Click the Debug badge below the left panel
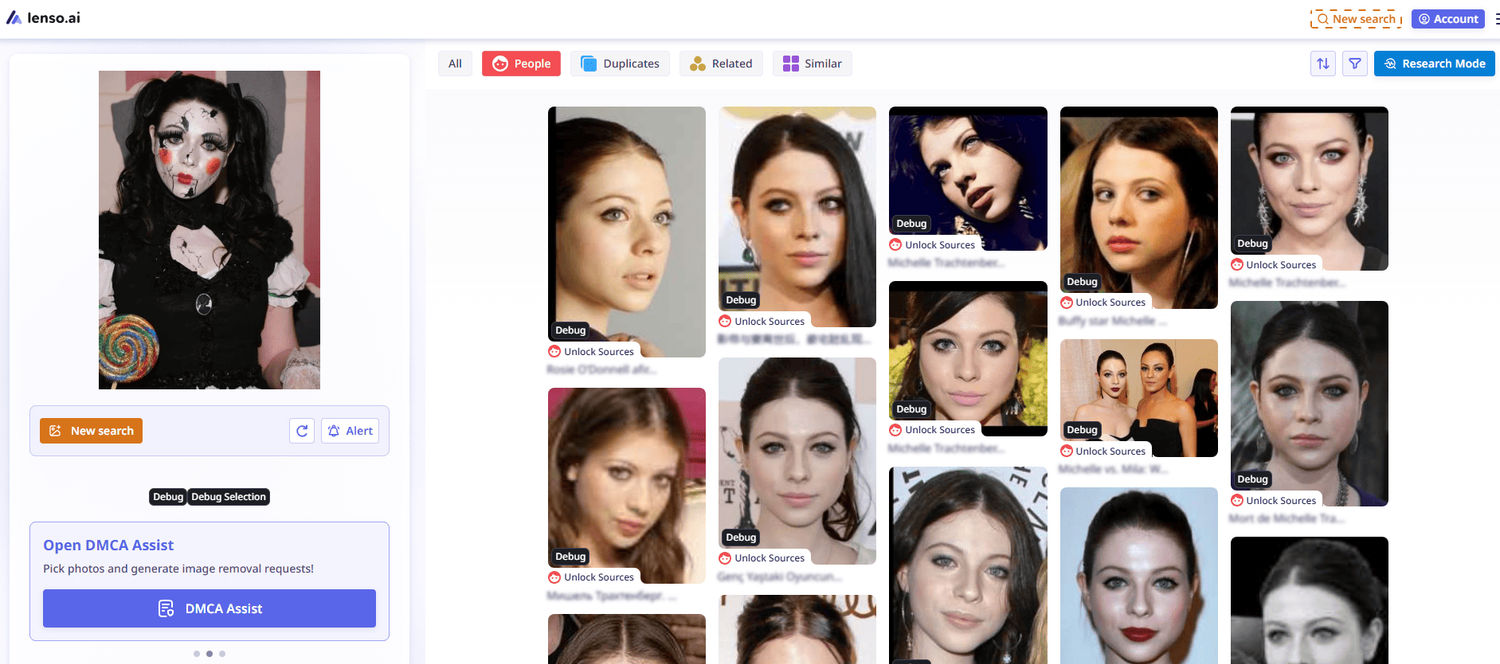Image resolution: width=1500 pixels, height=664 pixels. (x=168, y=497)
